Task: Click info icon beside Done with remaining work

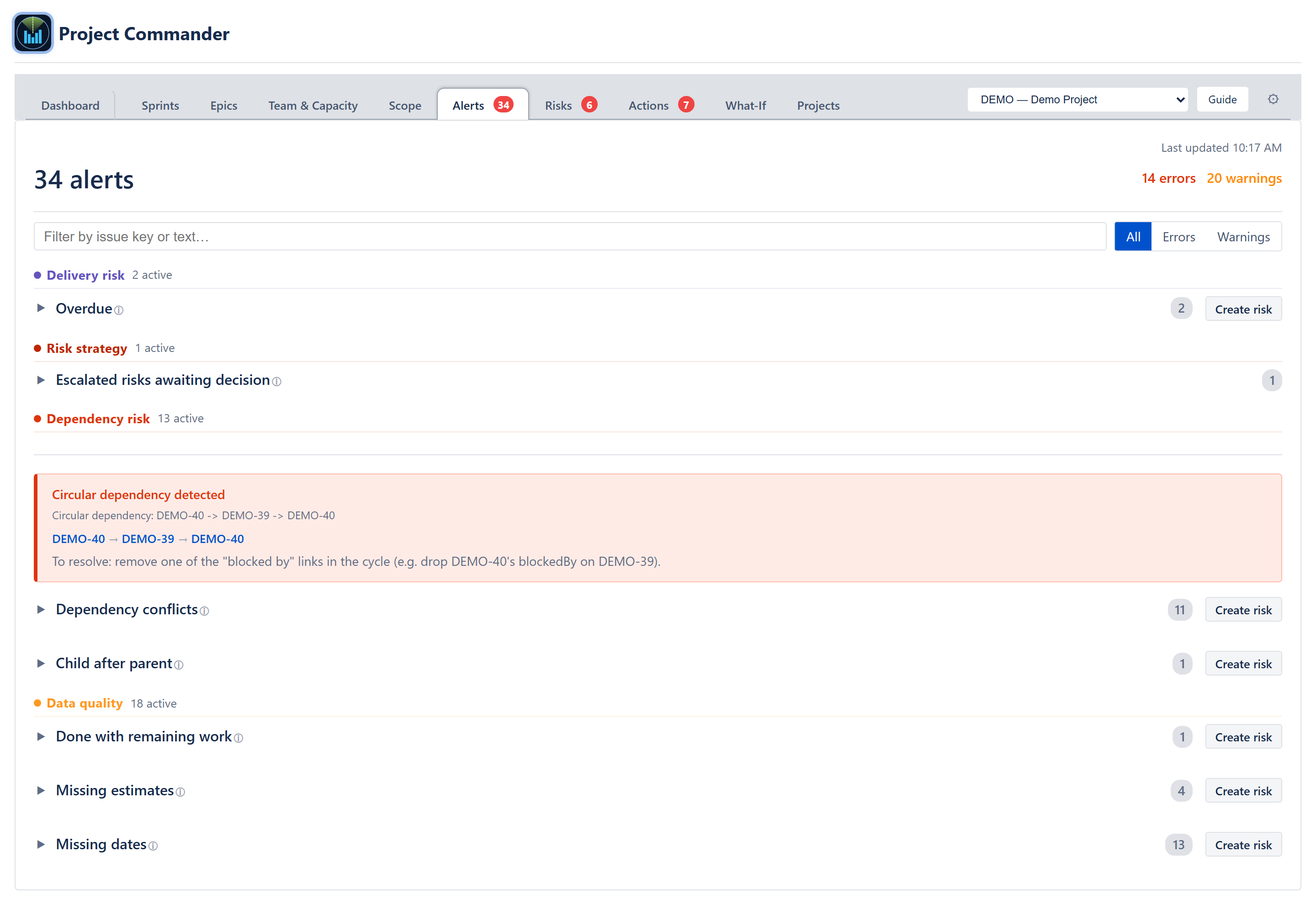Action: click(239, 738)
